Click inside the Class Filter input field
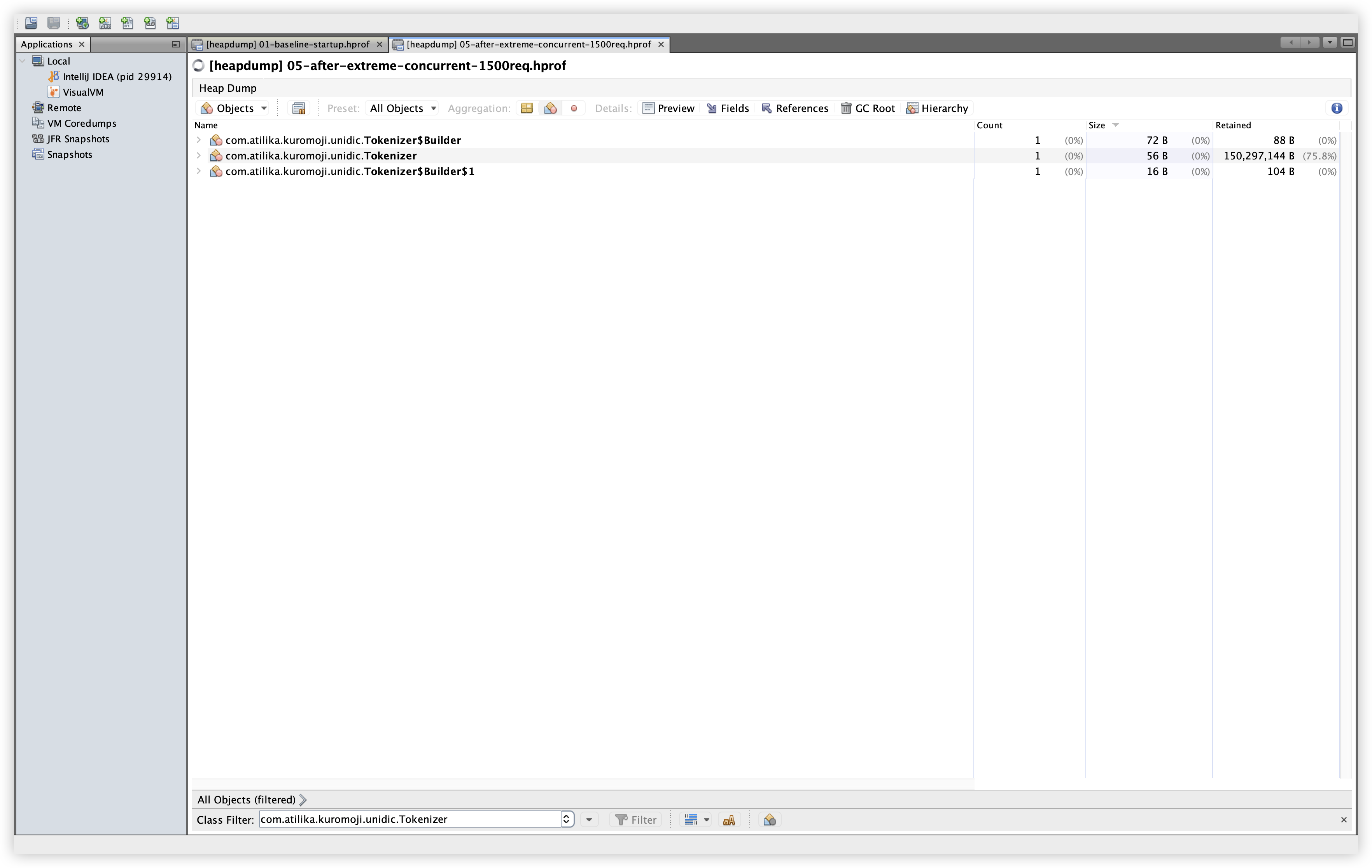Screen dimensions: 1372x868 coord(410,819)
